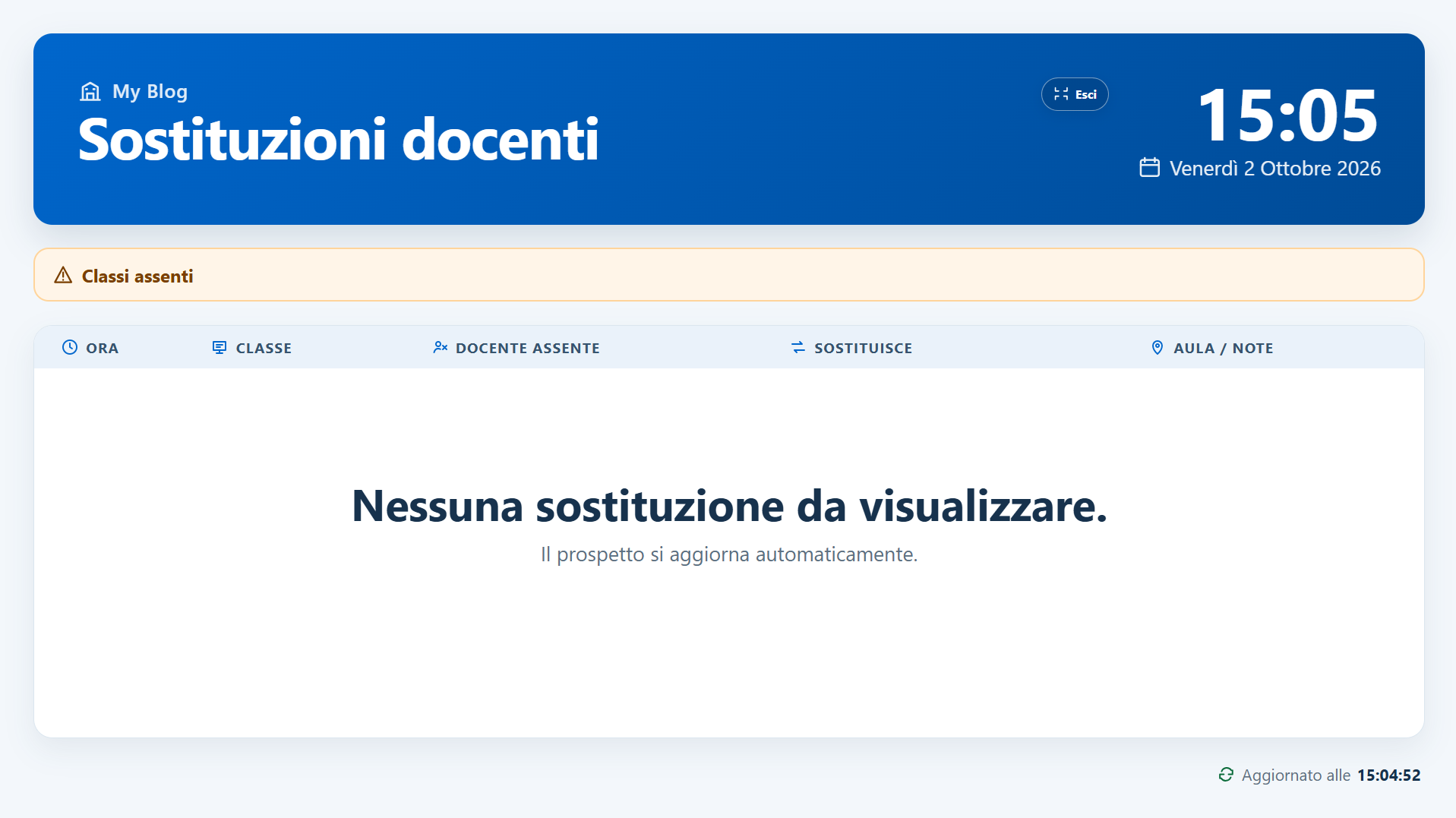Click the CLASSE column header
The width and height of the screenshot is (1456, 818).
click(264, 348)
